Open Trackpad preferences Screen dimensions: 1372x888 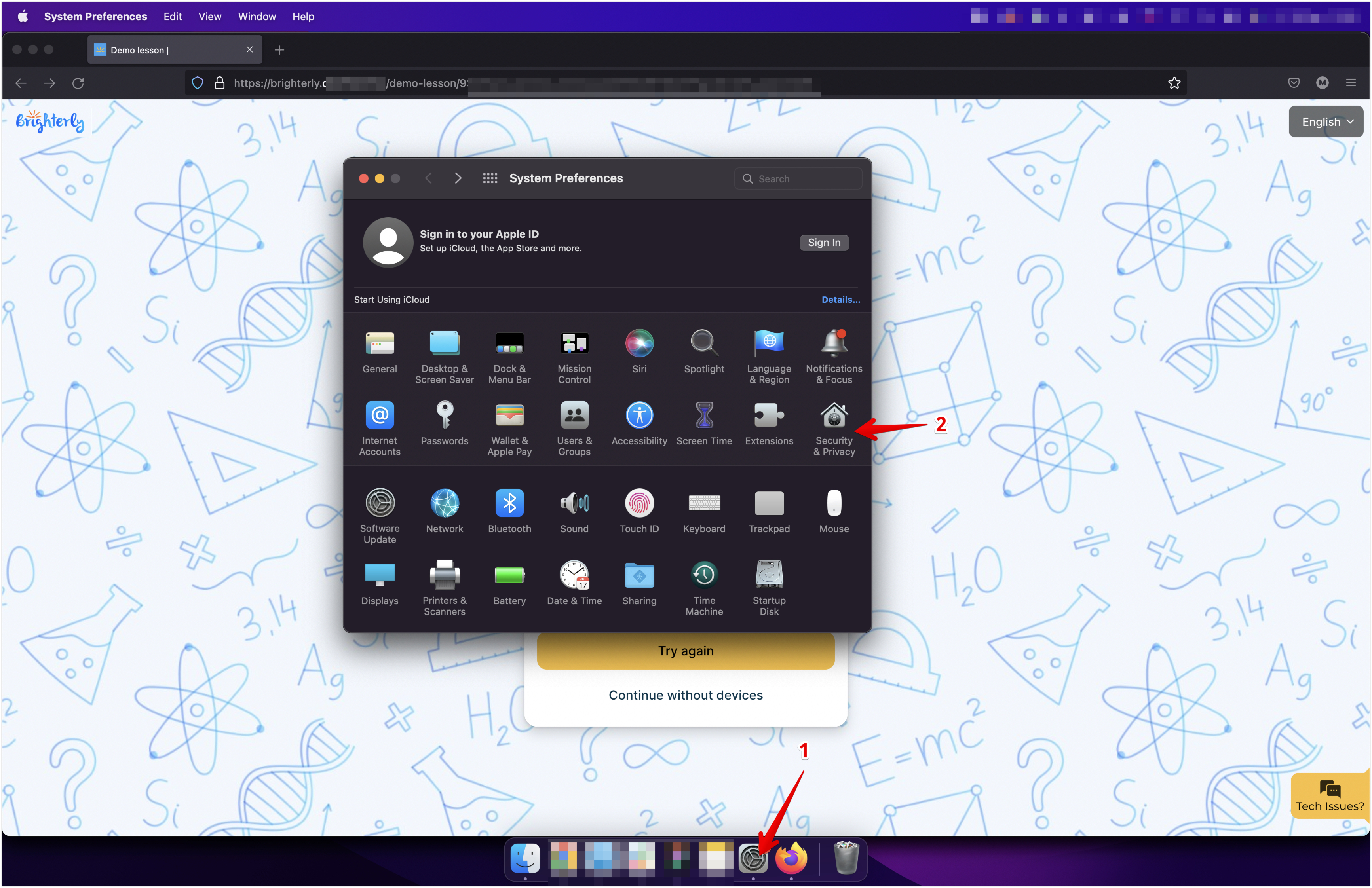[769, 512]
